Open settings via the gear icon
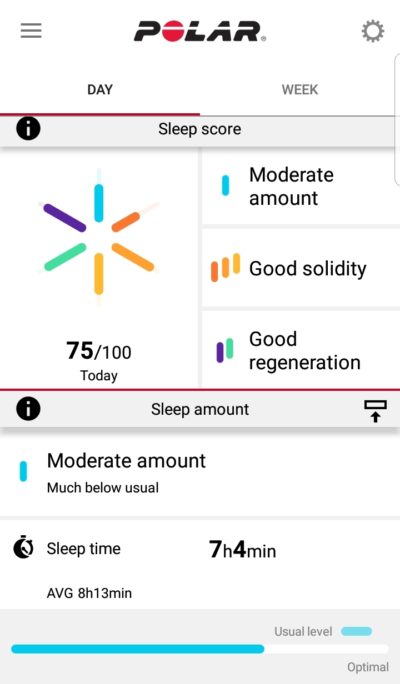This screenshot has width=400, height=684. (x=373, y=31)
